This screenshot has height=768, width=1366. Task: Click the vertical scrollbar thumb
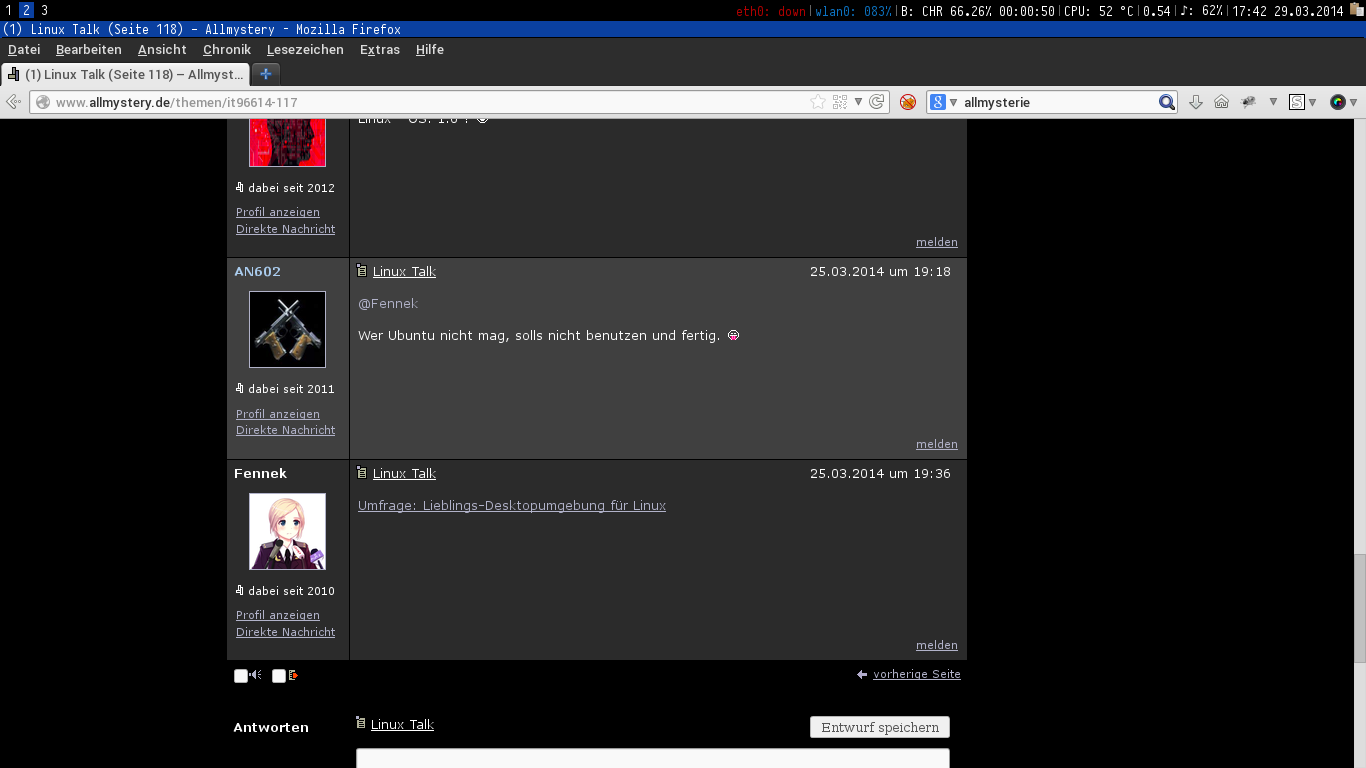[x=1360, y=608]
